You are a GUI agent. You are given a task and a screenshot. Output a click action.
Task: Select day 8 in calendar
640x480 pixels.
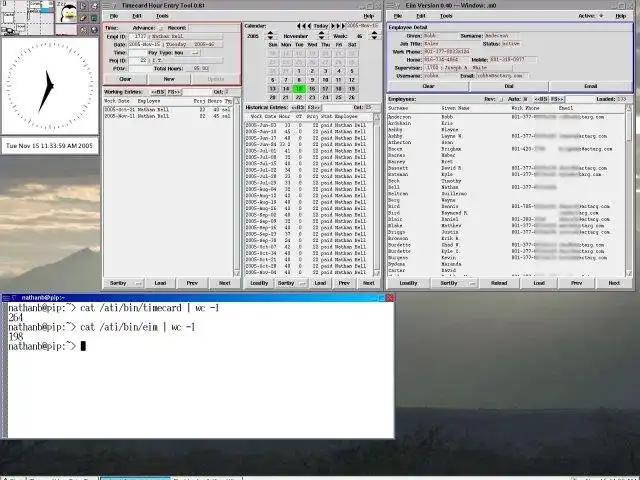(299, 80)
